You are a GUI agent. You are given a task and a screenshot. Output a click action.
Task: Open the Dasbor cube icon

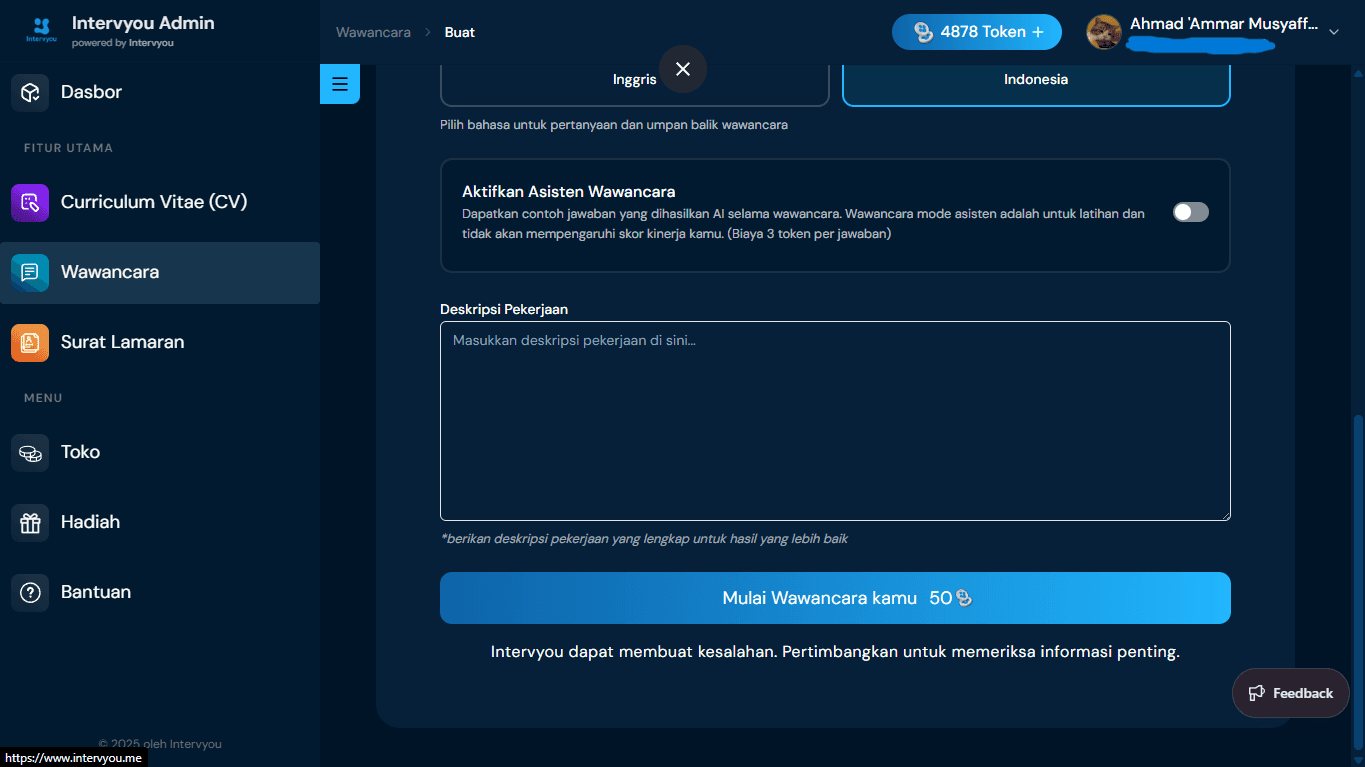[30, 92]
